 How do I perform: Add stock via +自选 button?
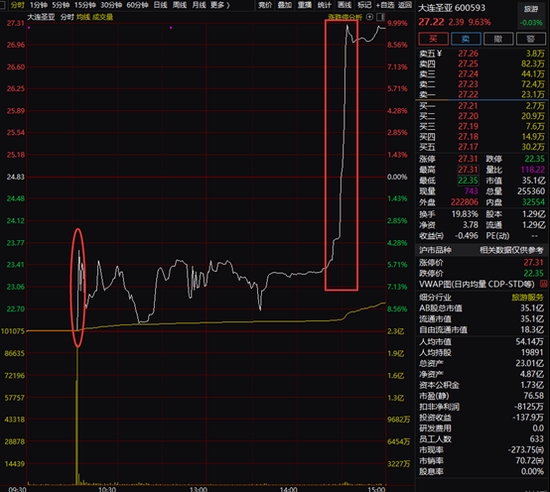tap(385, 5)
